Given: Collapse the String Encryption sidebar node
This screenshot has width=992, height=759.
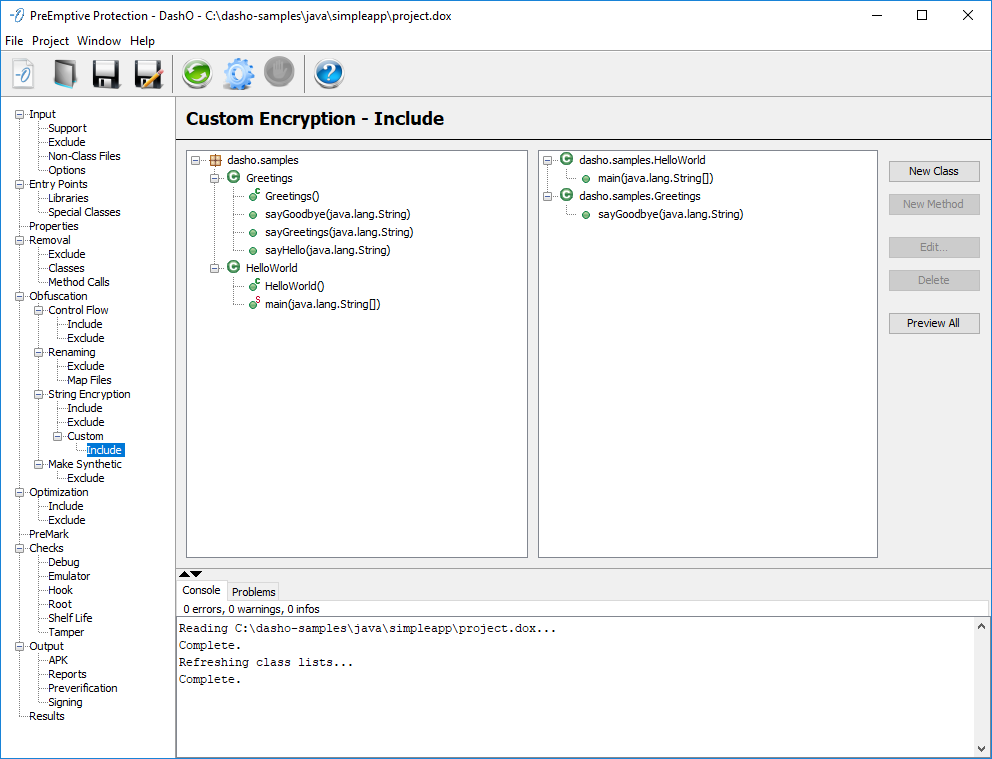Looking at the screenshot, I should tap(38, 394).
